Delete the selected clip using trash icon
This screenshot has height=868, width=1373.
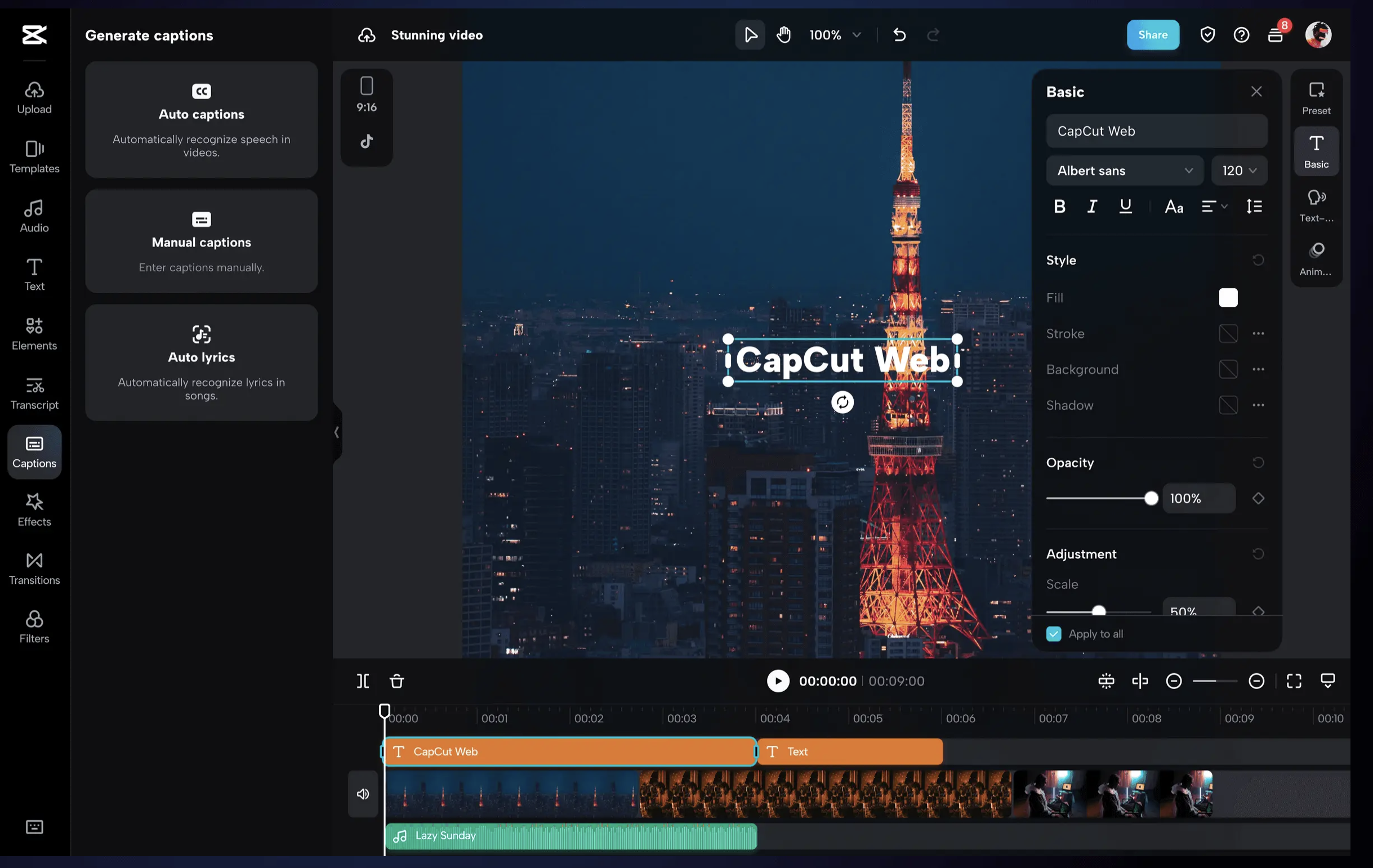point(397,681)
